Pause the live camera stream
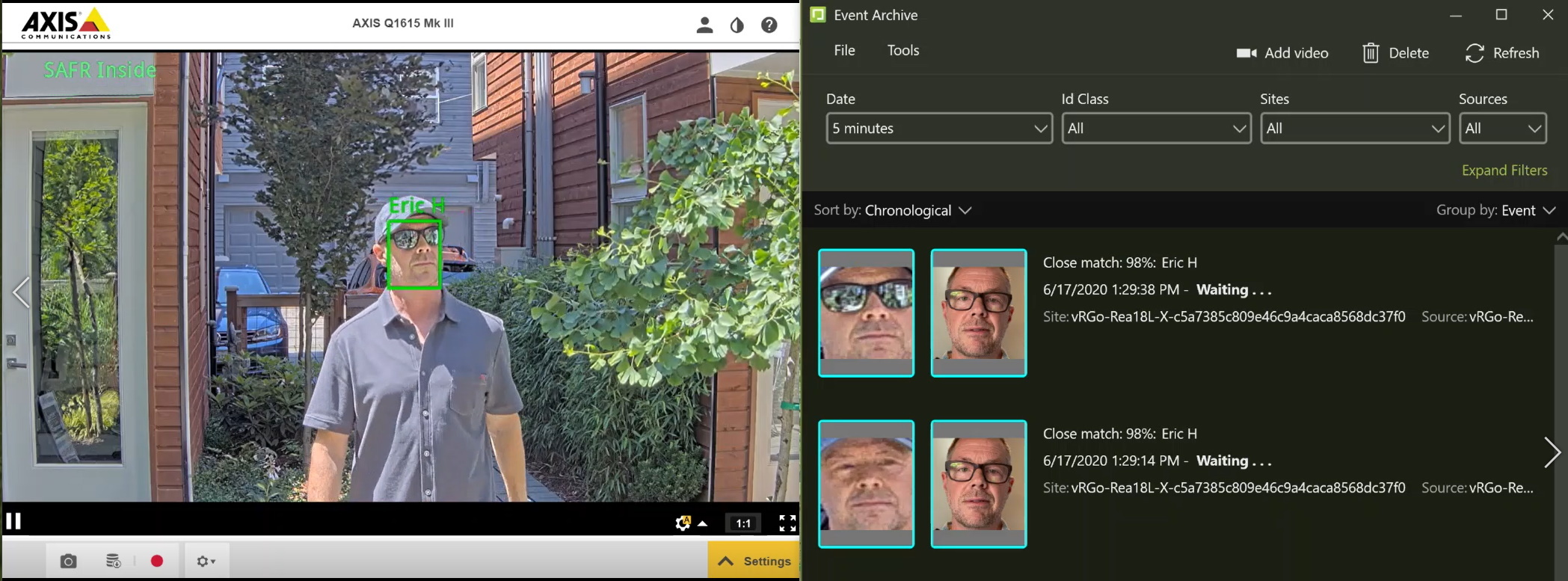The image size is (1568, 581). coord(13,521)
